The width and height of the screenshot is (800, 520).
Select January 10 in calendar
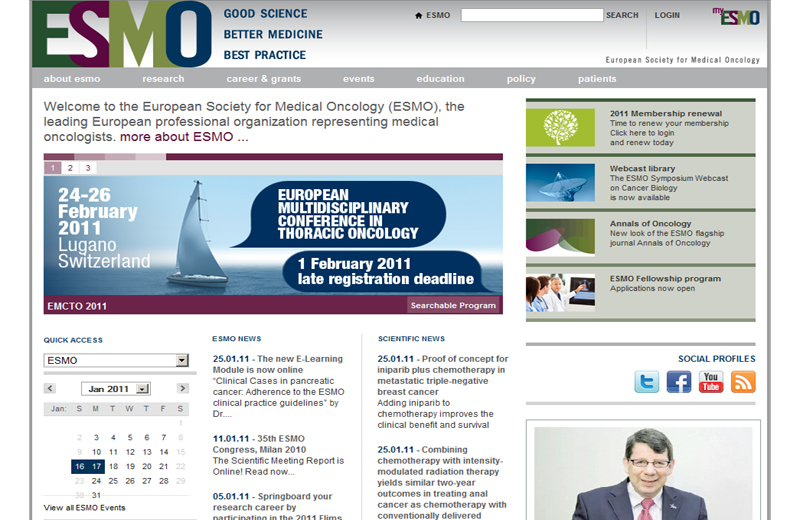click(x=96, y=452)
